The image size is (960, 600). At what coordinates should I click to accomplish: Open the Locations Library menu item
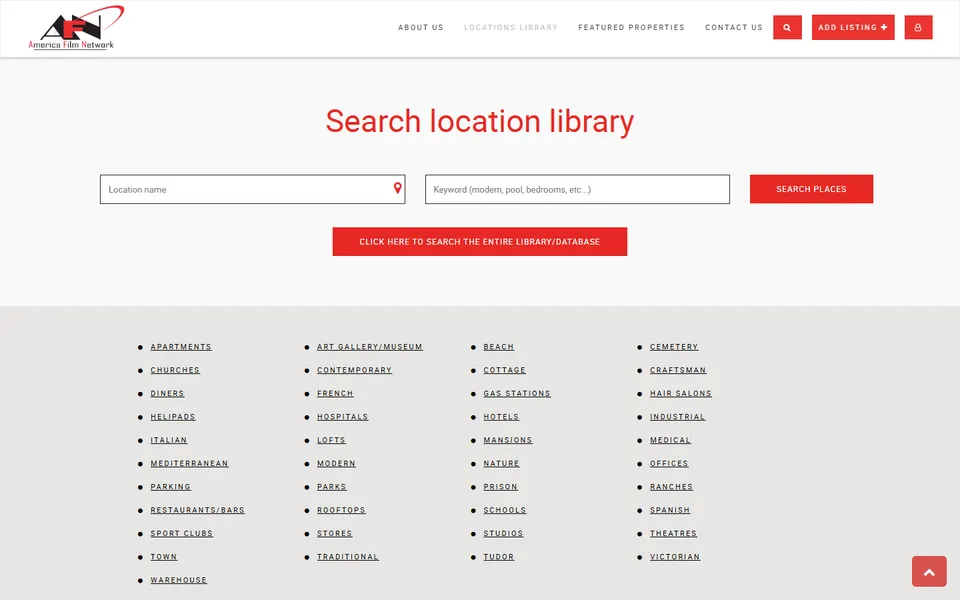[511, 28]
